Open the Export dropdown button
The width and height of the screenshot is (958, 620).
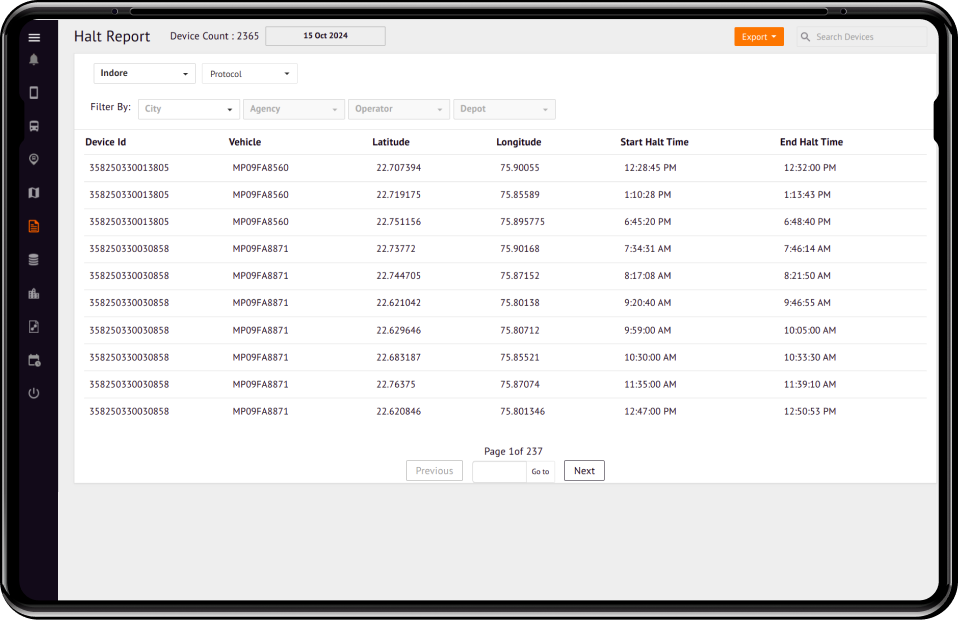[759, 37]
